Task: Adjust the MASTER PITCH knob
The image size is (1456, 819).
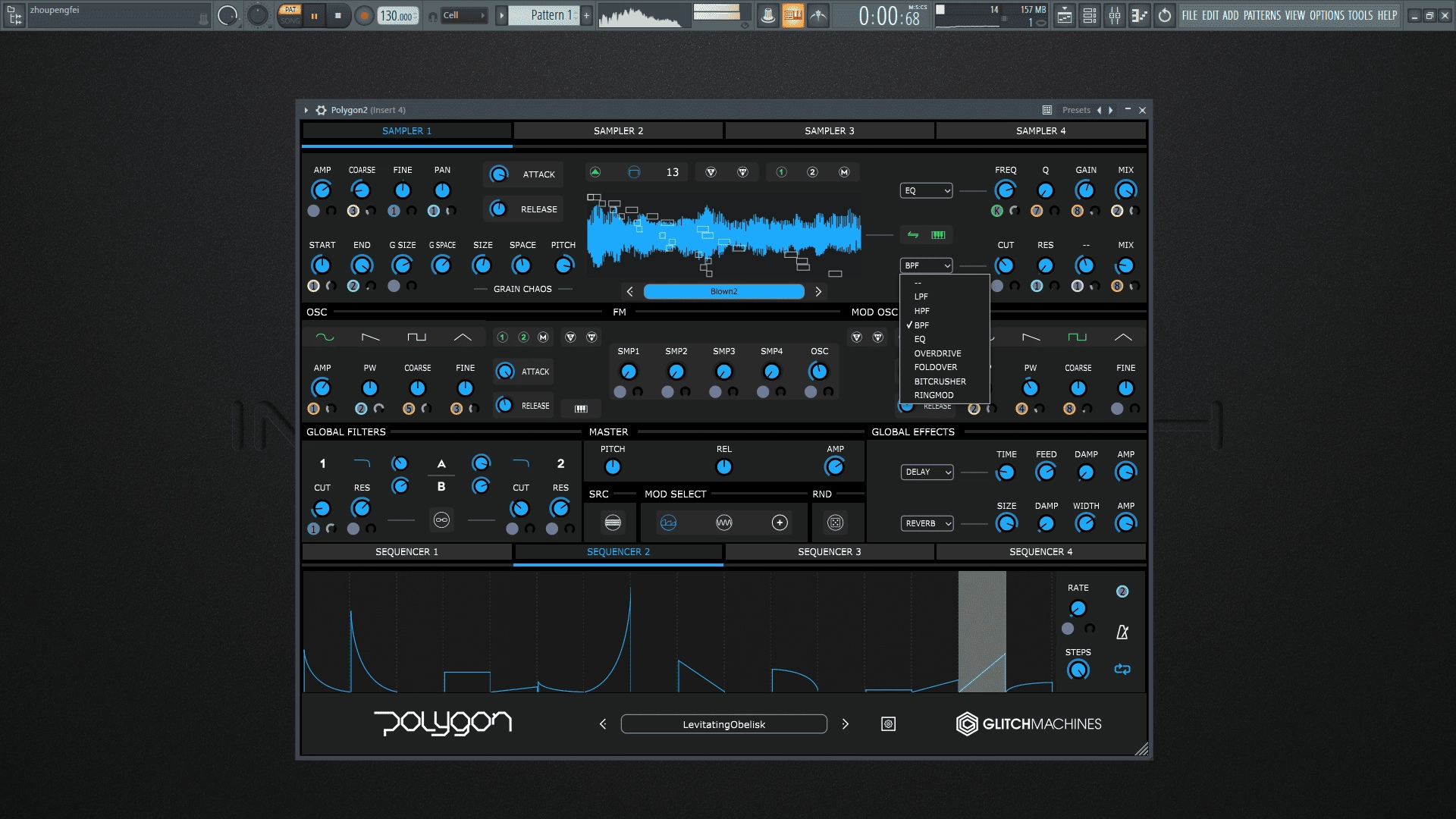Action: click(613, 467)
